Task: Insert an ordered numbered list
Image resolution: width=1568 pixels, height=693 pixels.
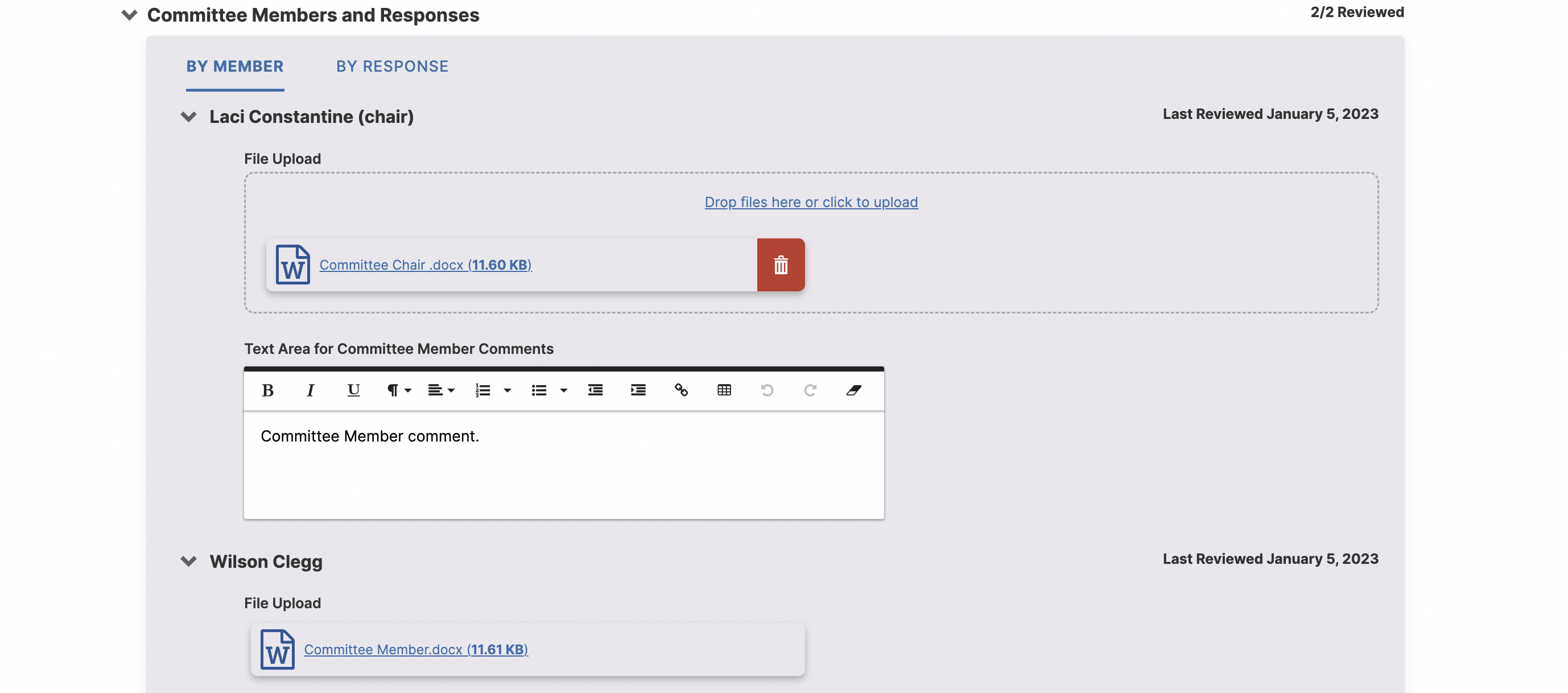Action: click(482, 390)
